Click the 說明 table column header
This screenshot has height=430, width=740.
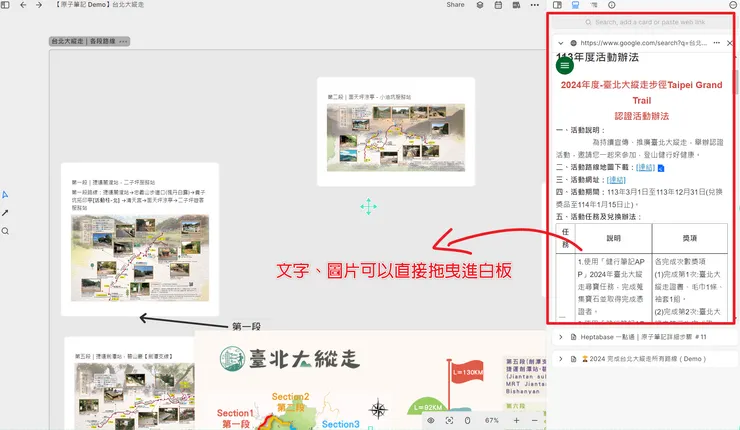[x=614, y=238]
